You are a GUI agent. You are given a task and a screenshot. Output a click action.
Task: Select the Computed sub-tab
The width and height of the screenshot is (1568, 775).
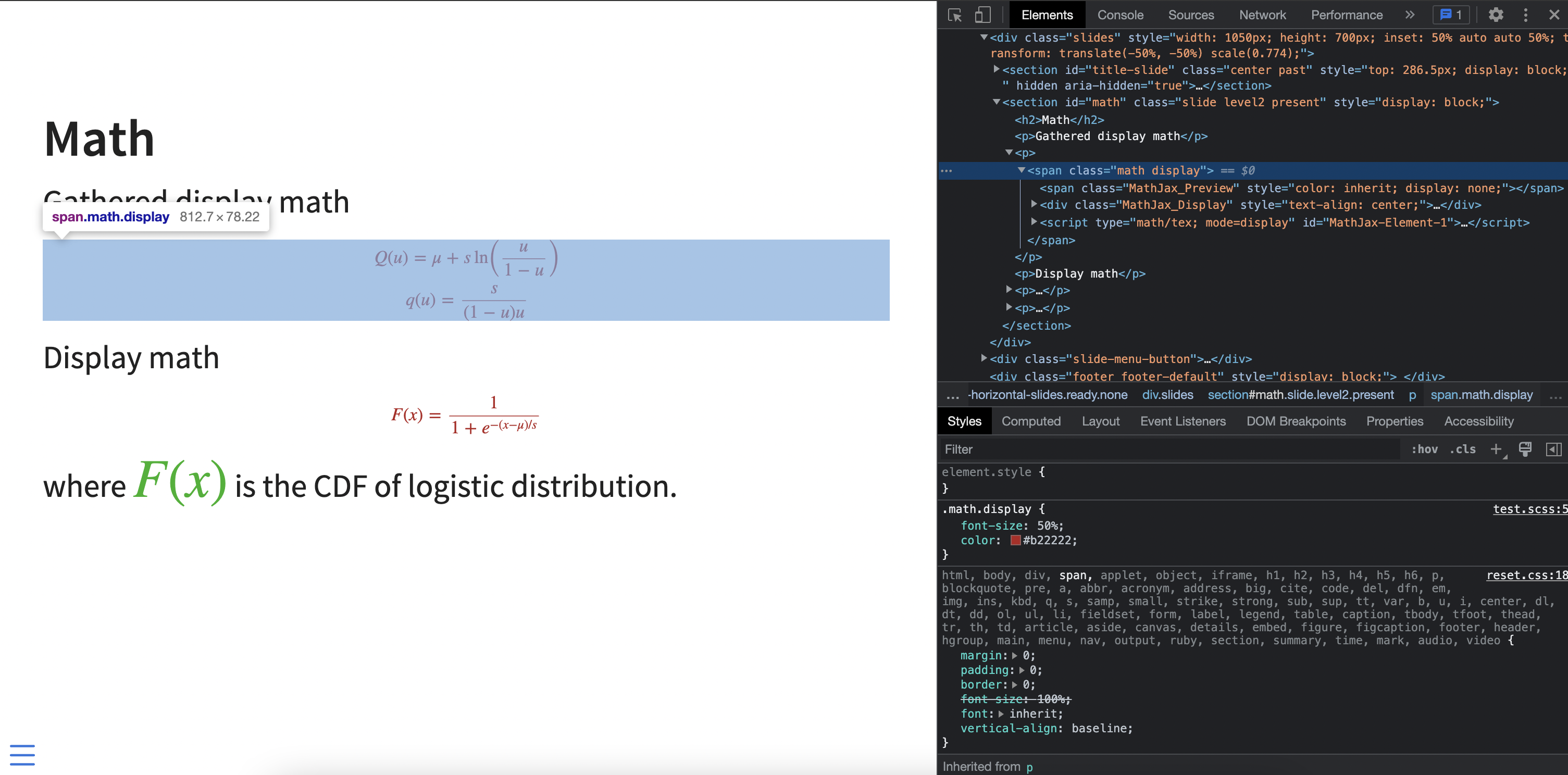(1031, 421)
